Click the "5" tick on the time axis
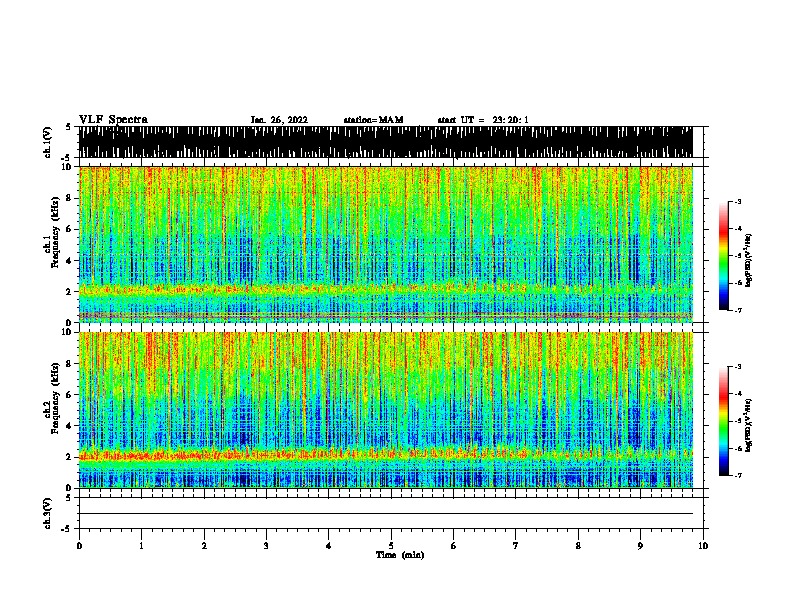The height and width of the screenshot is (612, 792). pyautogui.click(x=391, y=545)
